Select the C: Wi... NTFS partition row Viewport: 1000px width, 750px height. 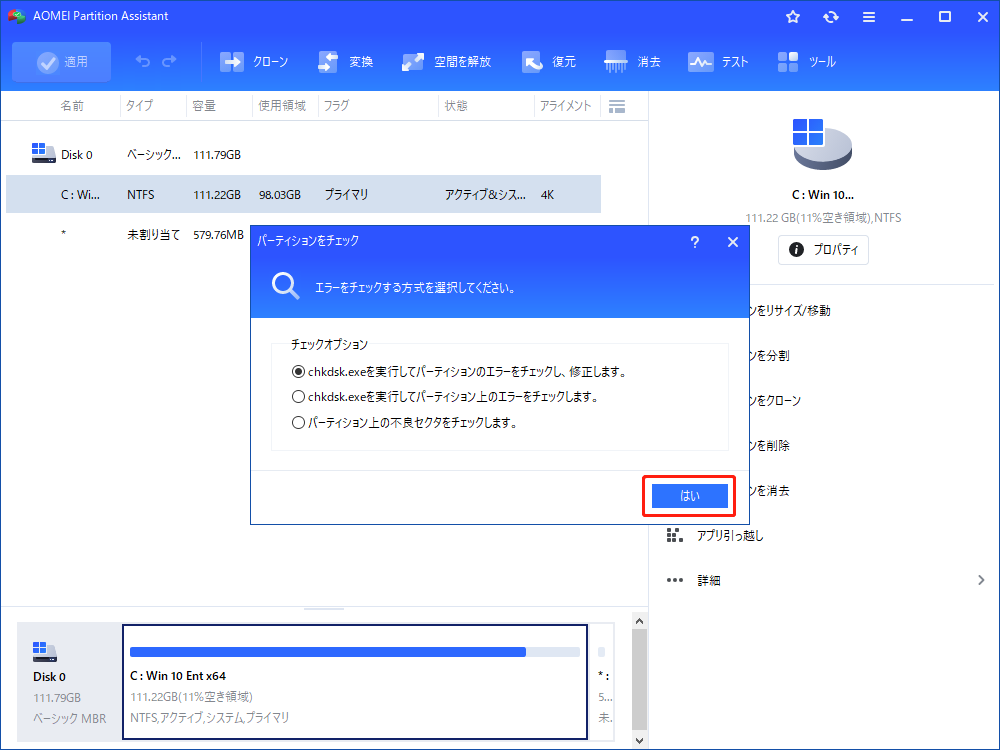tap(304, 194)
